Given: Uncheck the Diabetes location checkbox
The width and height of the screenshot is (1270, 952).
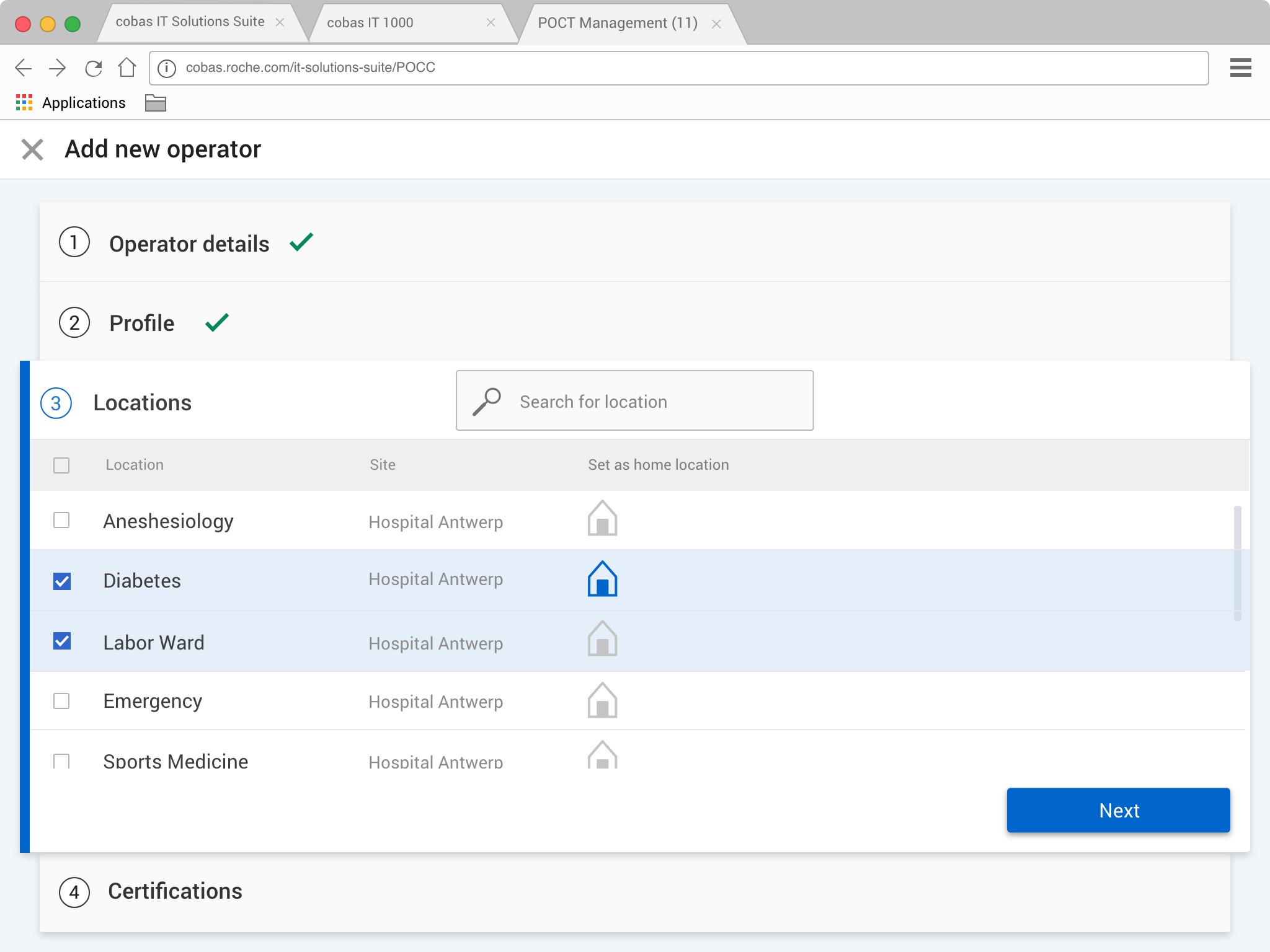Looking at the screenshot, I should click(x=62, y=581).
